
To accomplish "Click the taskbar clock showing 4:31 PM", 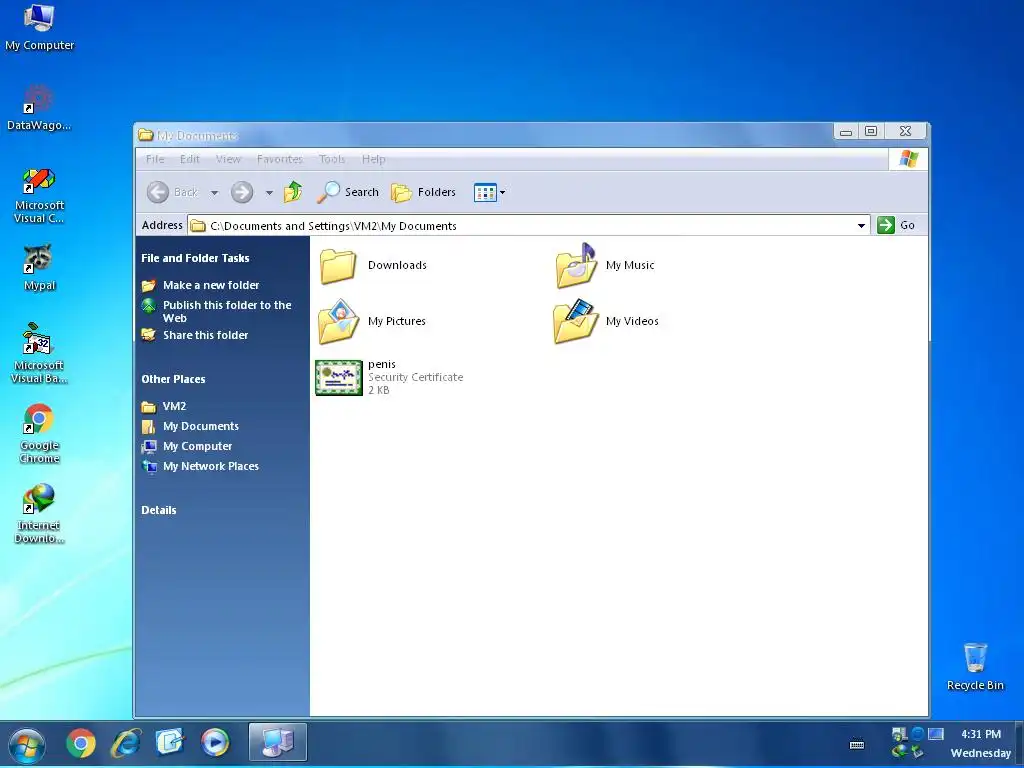I will 980,734.
